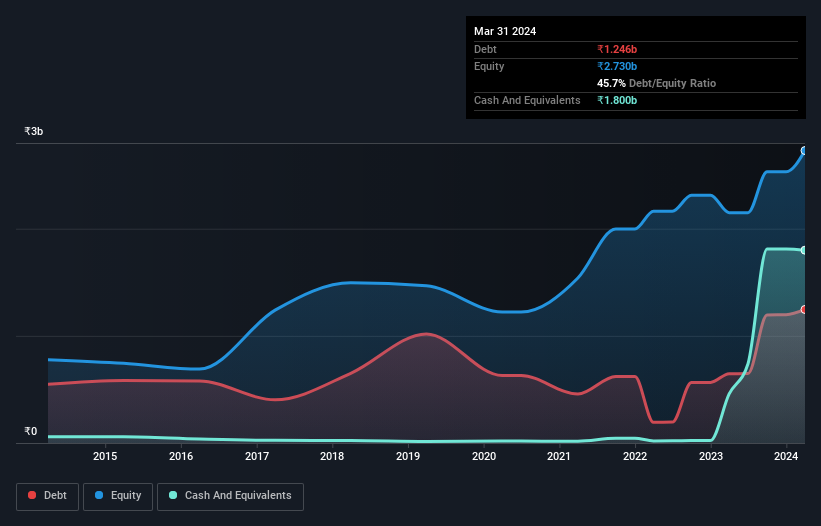The height and width of the screenshot is (526, 821).
Task: Click the Equity label in tooltip
Action: point(489,66)
